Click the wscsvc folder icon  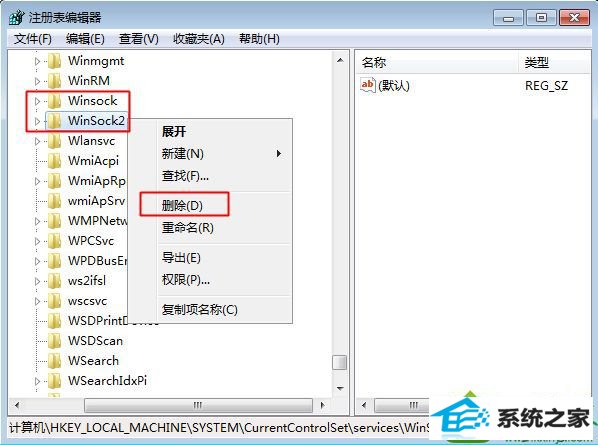(54, 301)
